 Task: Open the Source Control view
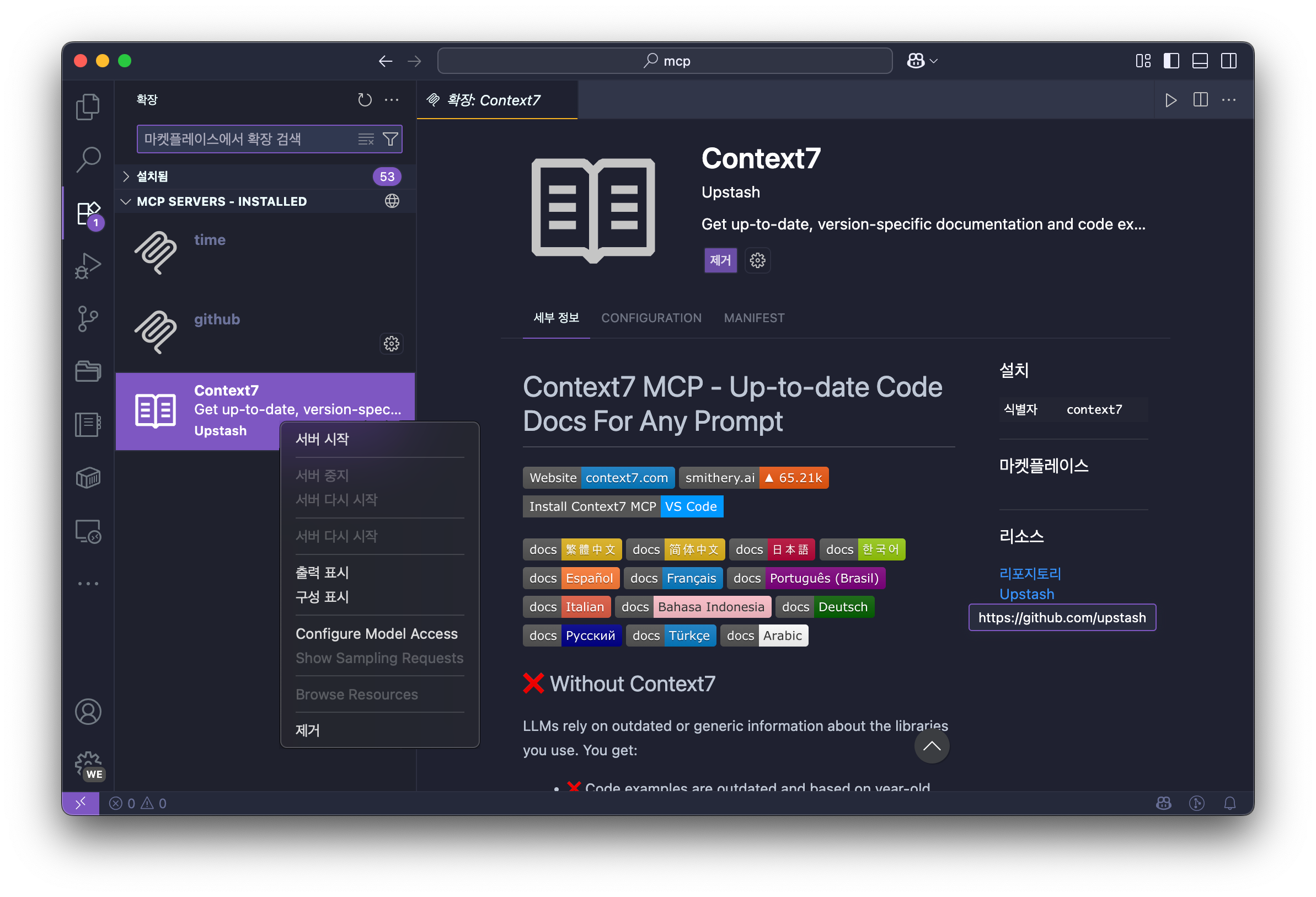[88, 318]
